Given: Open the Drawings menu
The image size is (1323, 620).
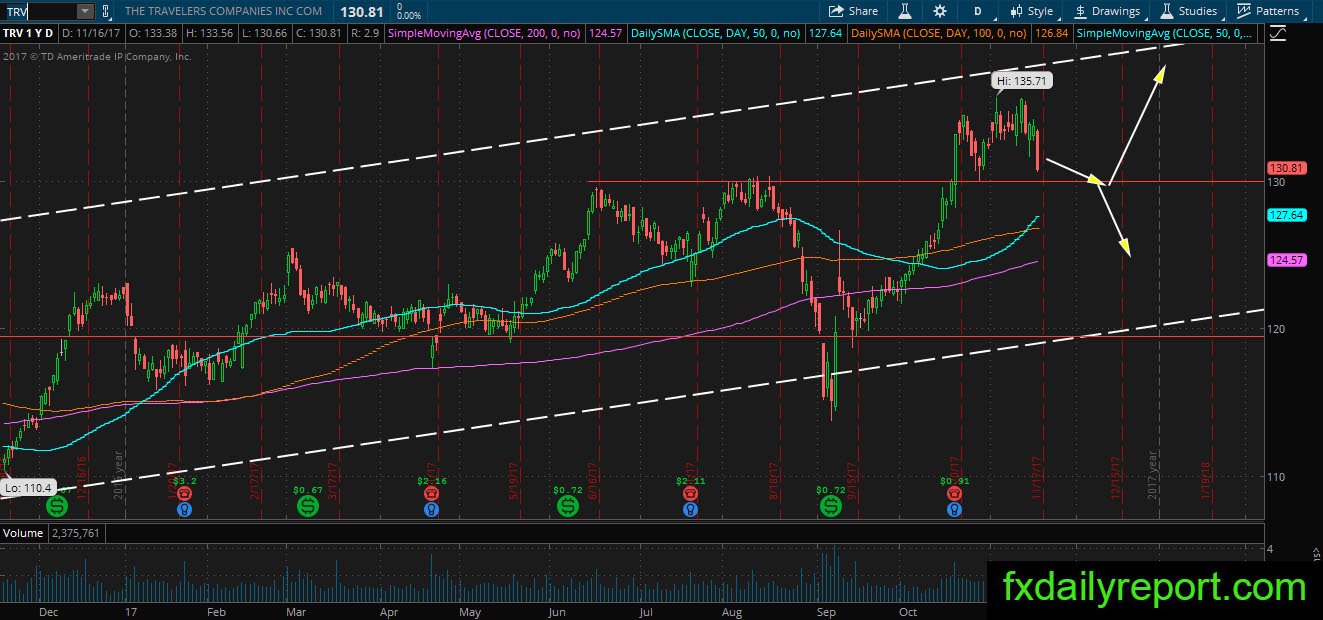Looking at the screenshot, I should tap(1107, 11).
